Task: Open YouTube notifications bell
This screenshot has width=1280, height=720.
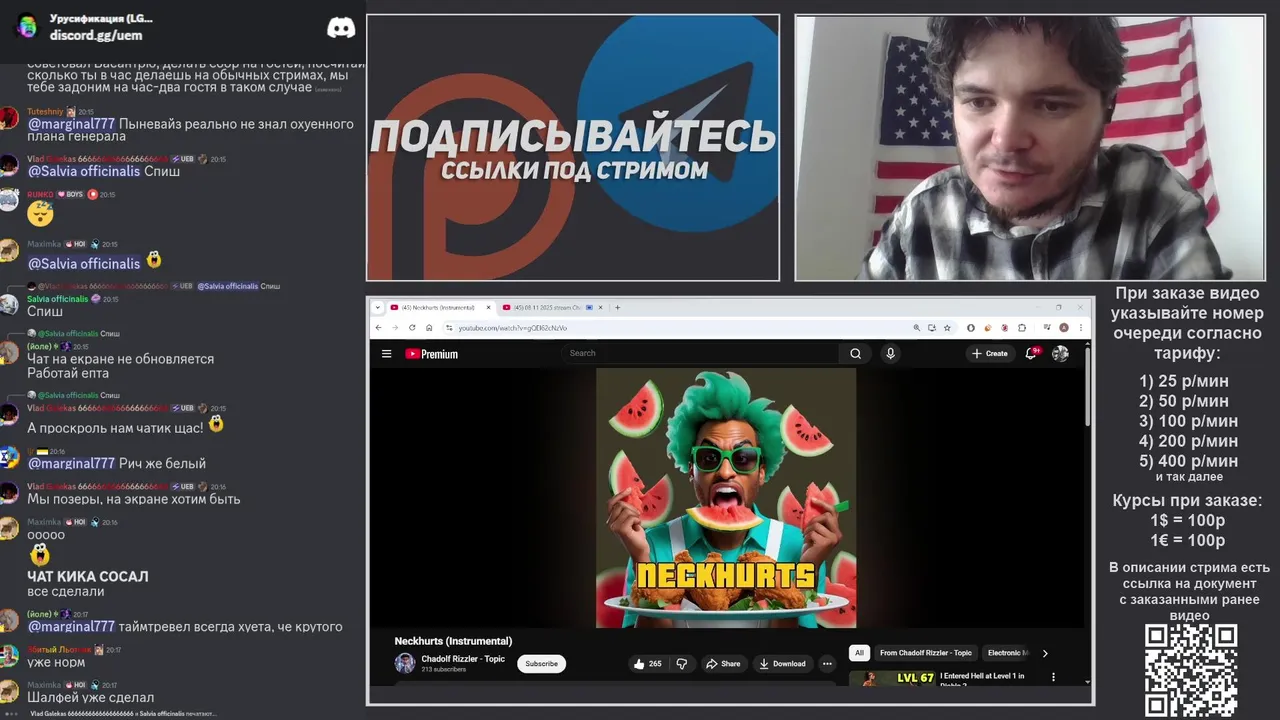Action: pyautogui.click(x=1031, y=353)
